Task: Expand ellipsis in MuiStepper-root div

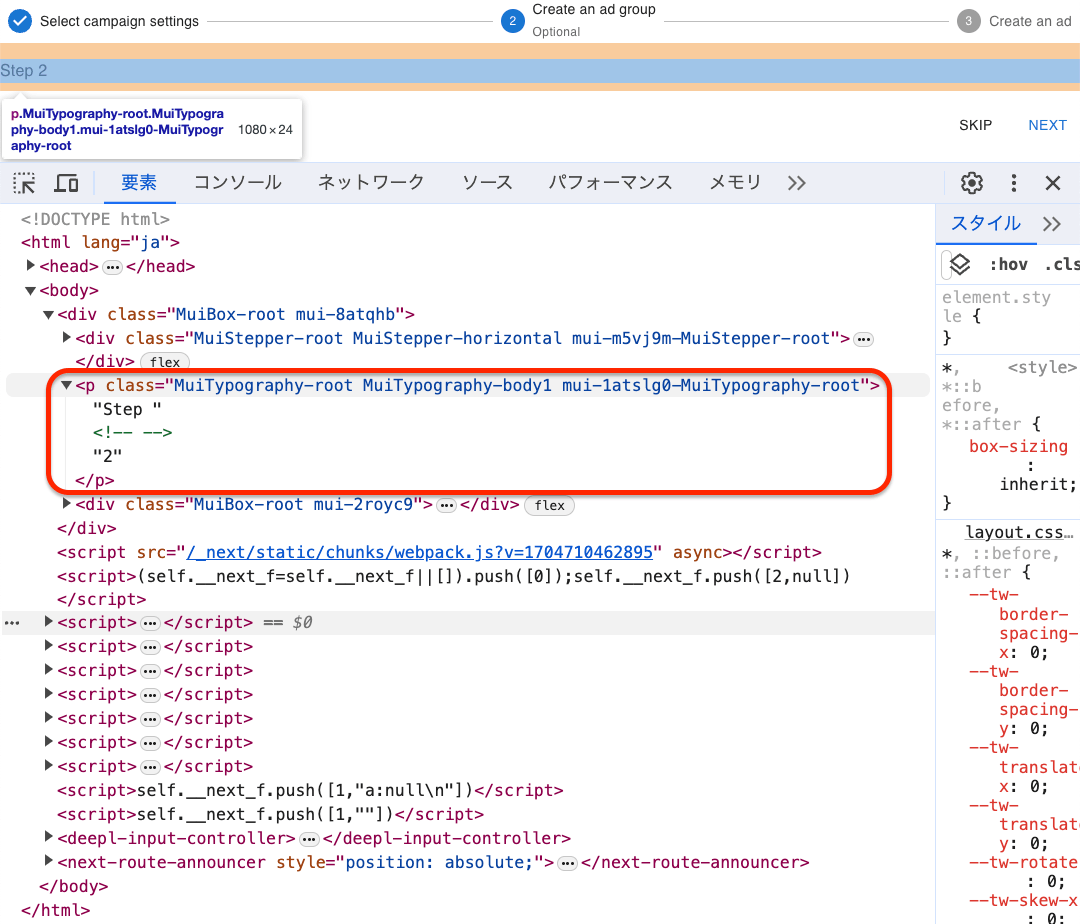Action: click(863, 339)
